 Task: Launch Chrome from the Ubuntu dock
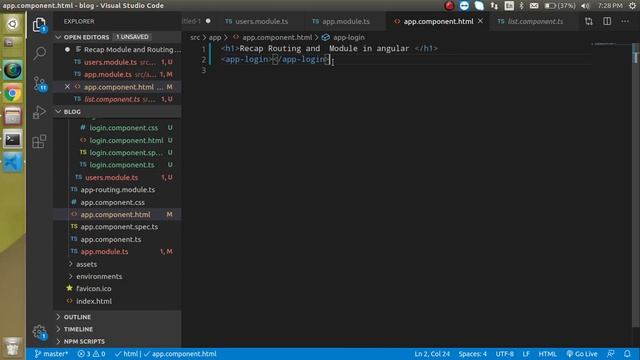tap(13, 94)
